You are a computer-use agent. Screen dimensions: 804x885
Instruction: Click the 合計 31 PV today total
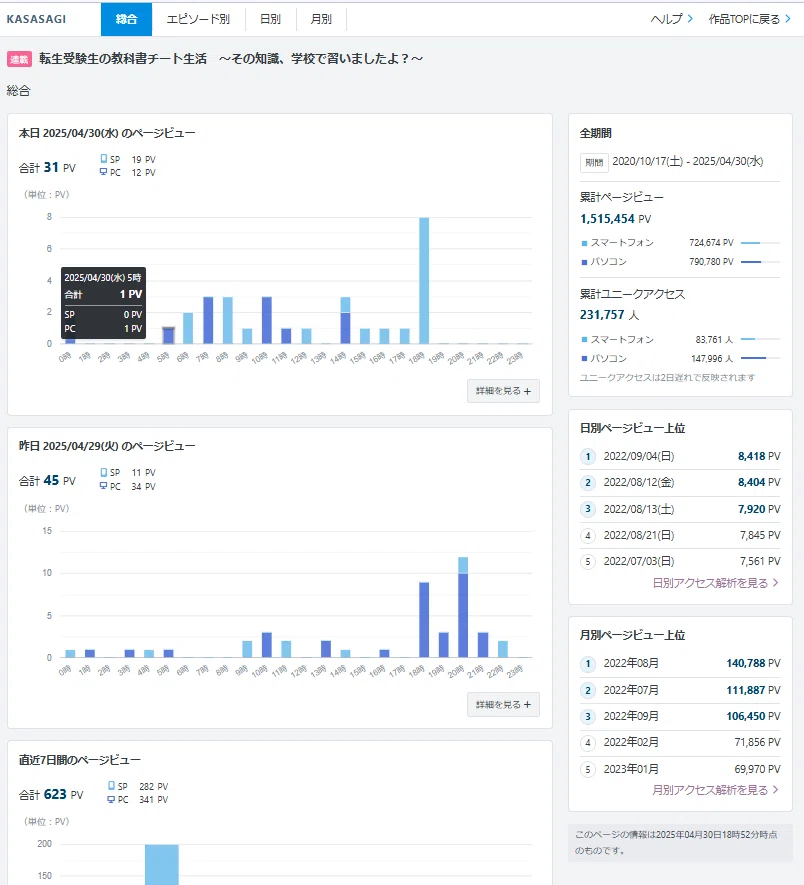(x=47, y=168)
